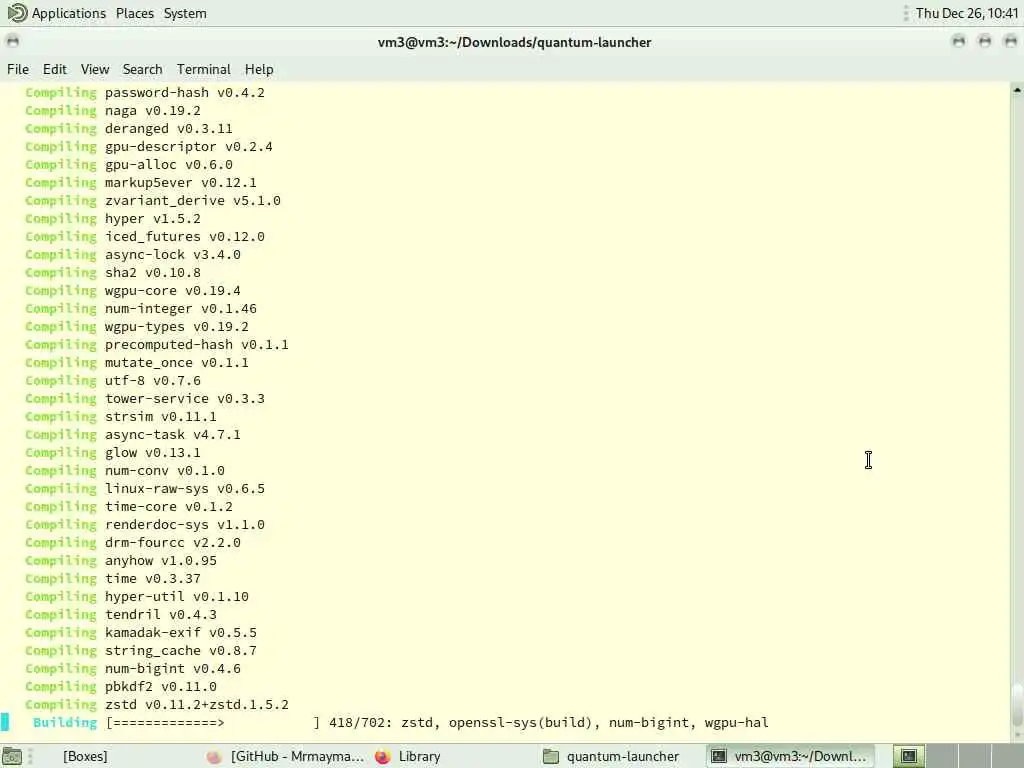Open the Places menu
Screen dimensions: 1024x768
[135, 13]
